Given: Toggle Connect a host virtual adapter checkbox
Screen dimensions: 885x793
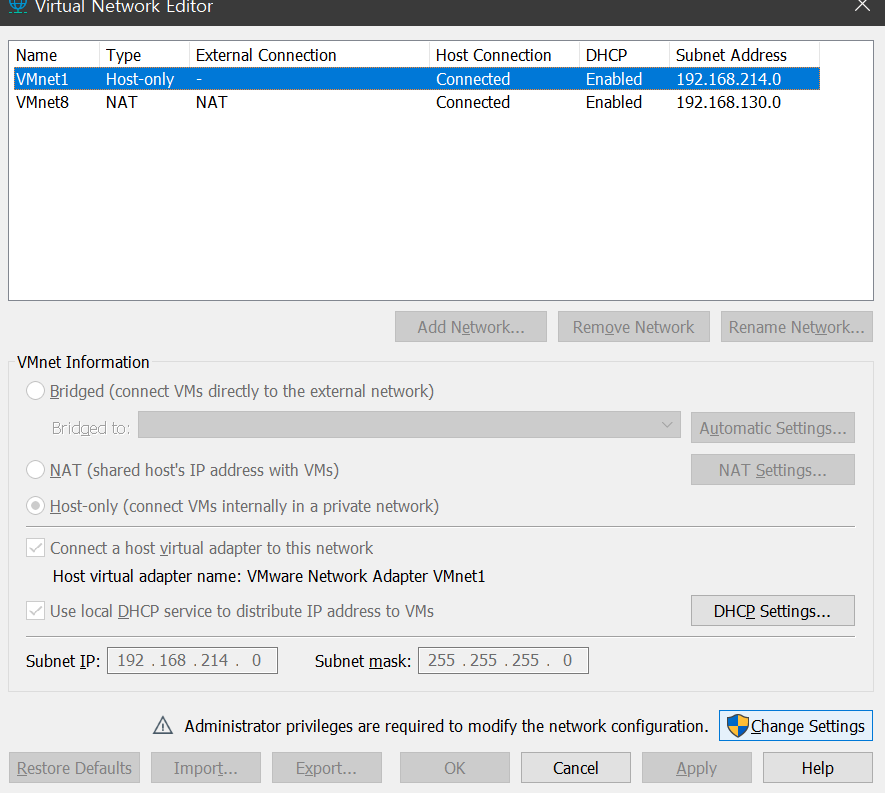Looking at the screenshot, I should coord(36,547).
